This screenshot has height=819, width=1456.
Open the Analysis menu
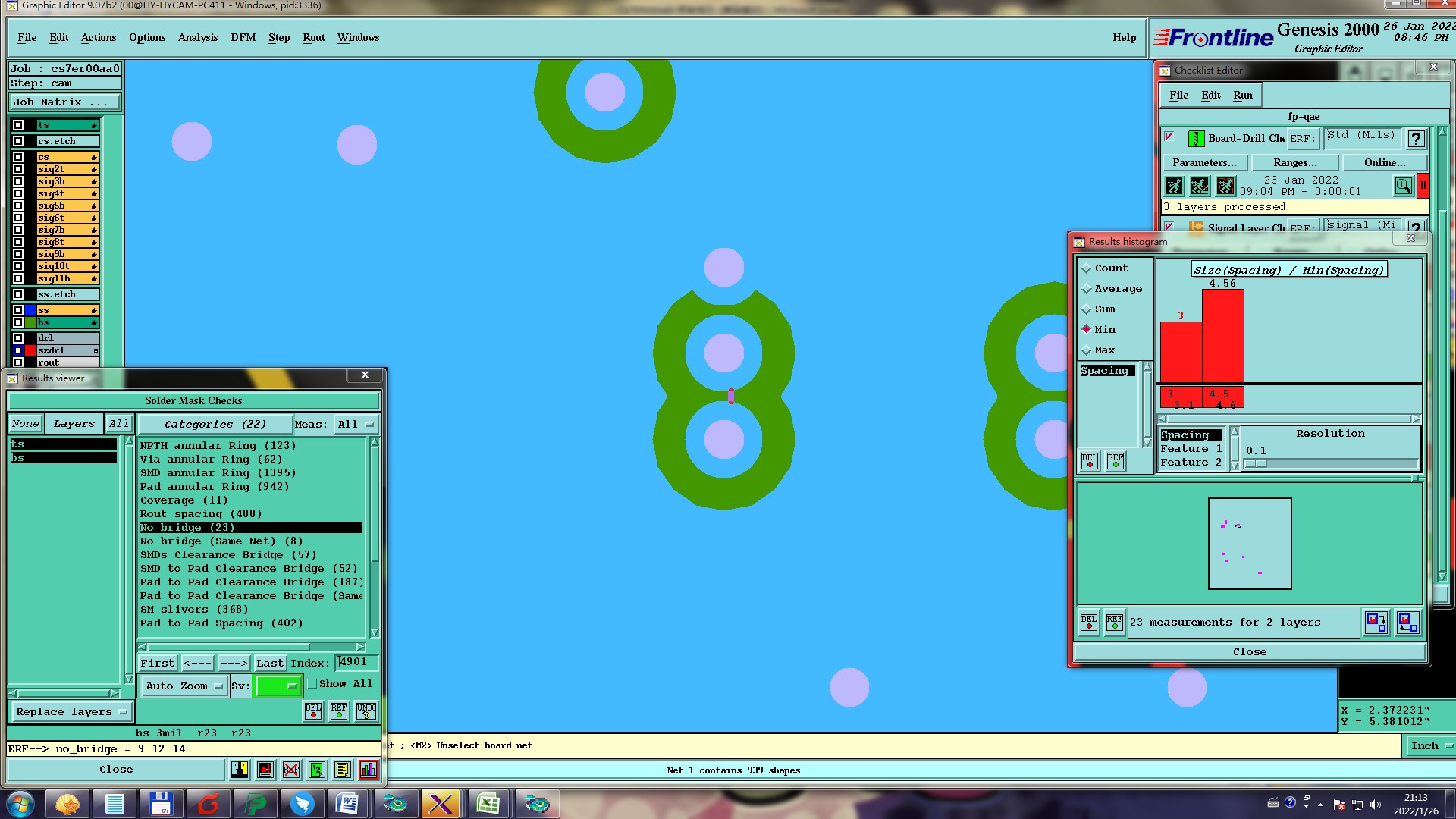click(x=197, y=37)
